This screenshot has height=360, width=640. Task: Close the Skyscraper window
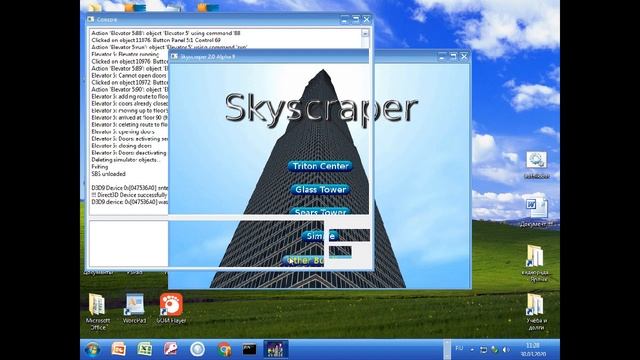click(x=464, y=57)
